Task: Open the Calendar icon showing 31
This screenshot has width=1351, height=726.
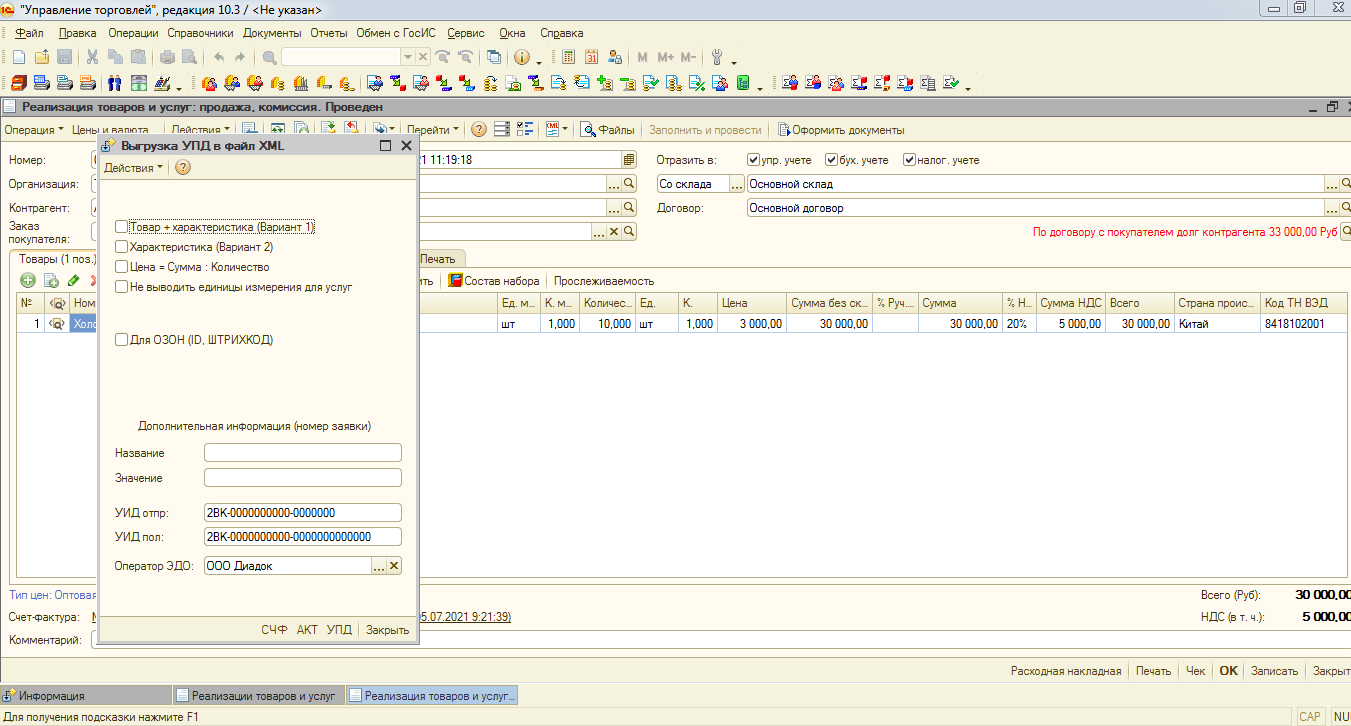Action: point(592,57)
